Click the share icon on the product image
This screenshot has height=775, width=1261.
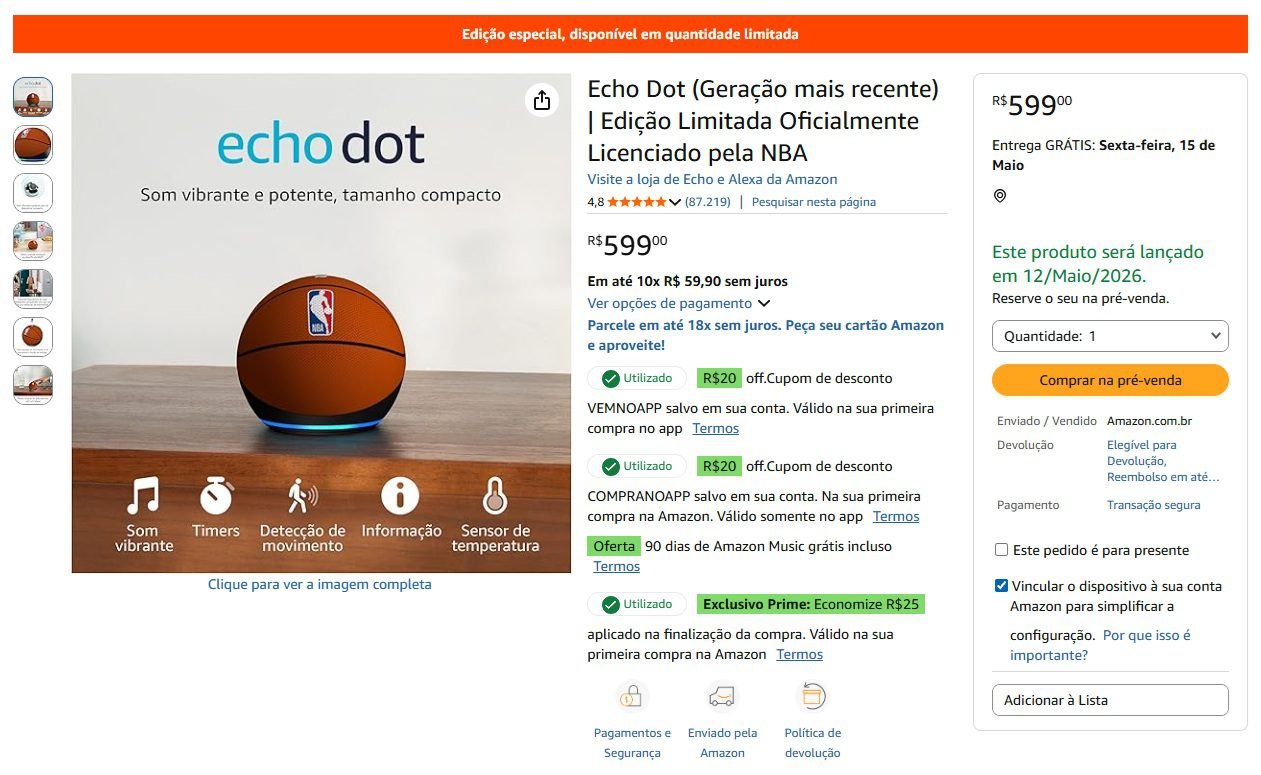(542, 100)
